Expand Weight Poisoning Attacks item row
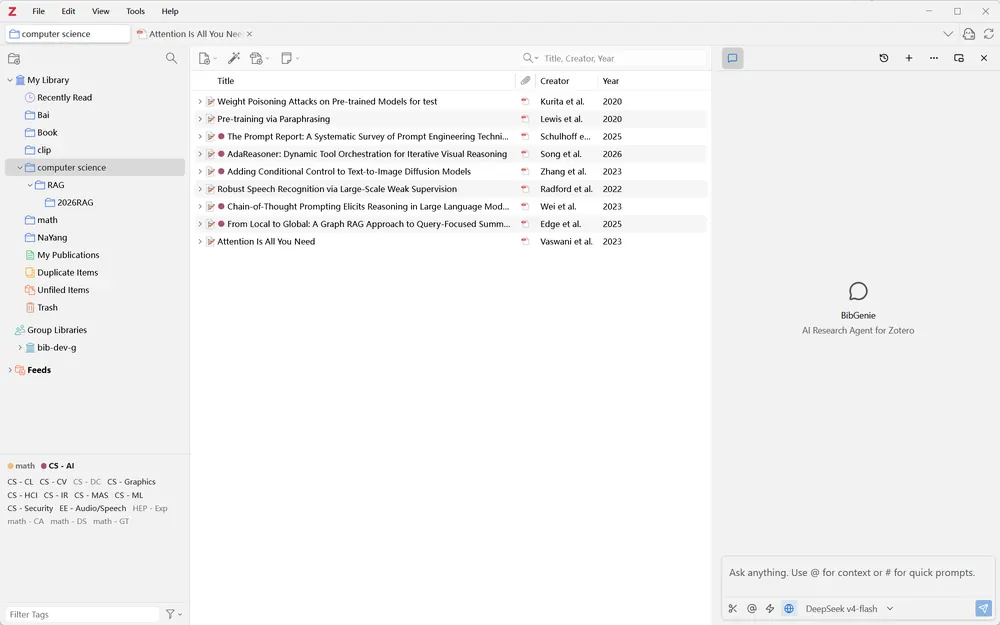Viewport: 1000px width, 625px height. pyautogui.click(x=200, y=101)
